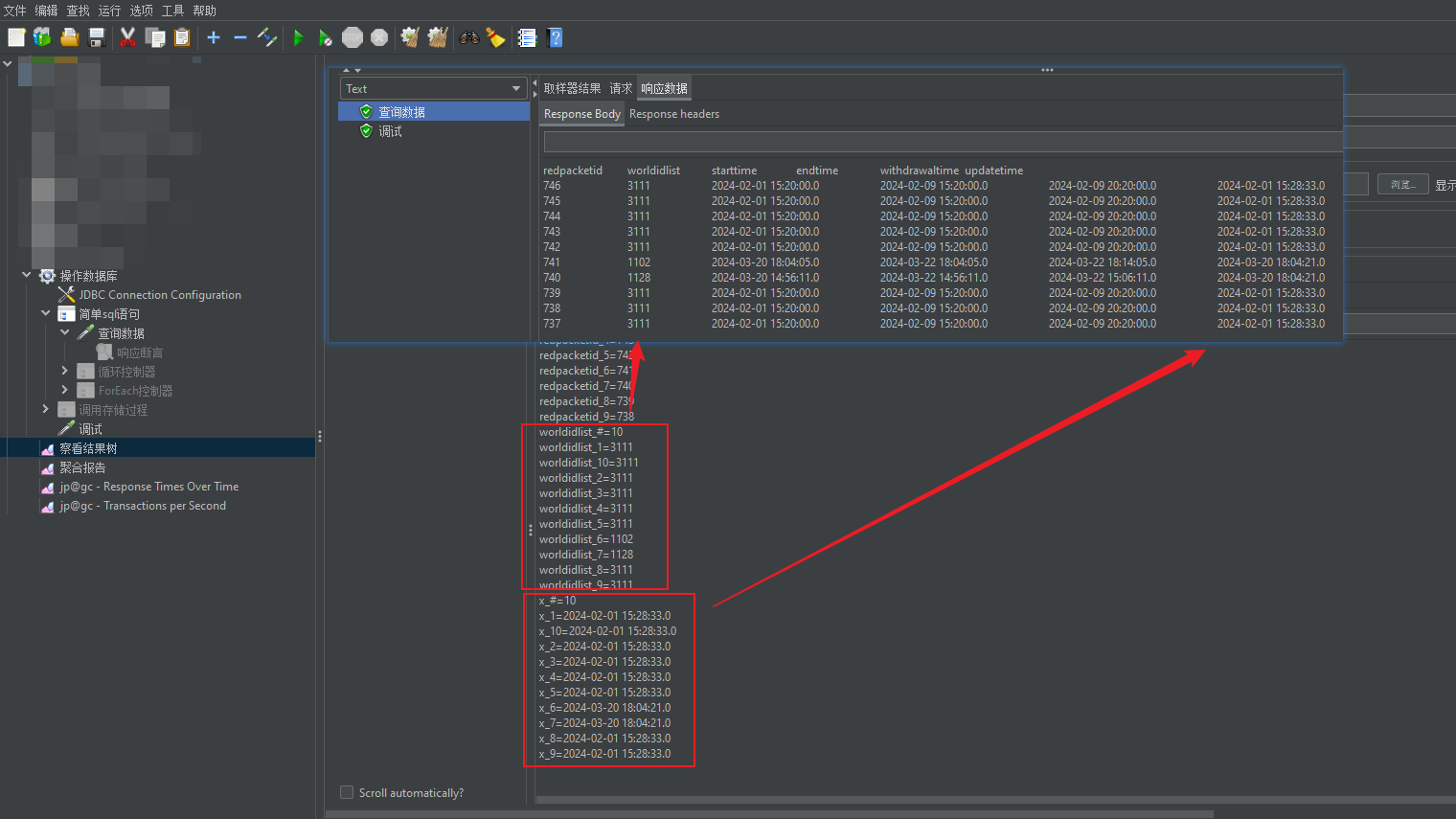Open the 工具 menu
Screen dimensions: 1456x819
coord(173,11)
